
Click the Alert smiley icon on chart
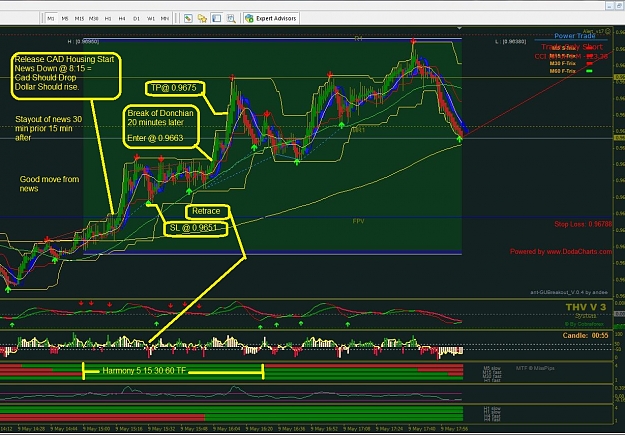point(608,31)
